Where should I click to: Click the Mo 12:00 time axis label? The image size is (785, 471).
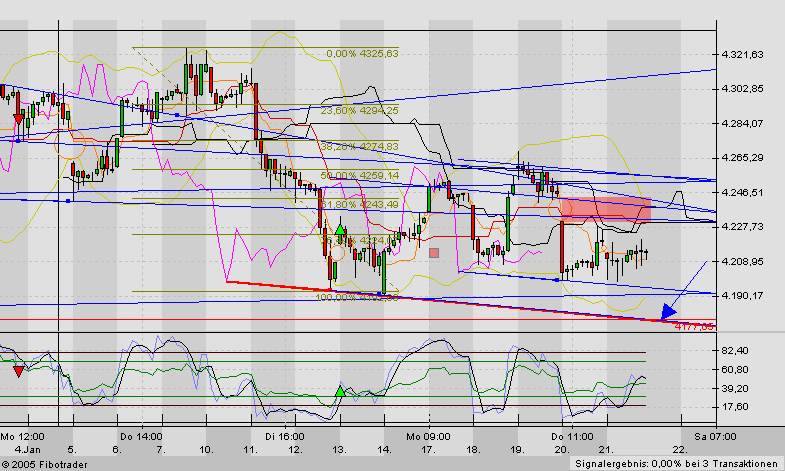[22, 436]
